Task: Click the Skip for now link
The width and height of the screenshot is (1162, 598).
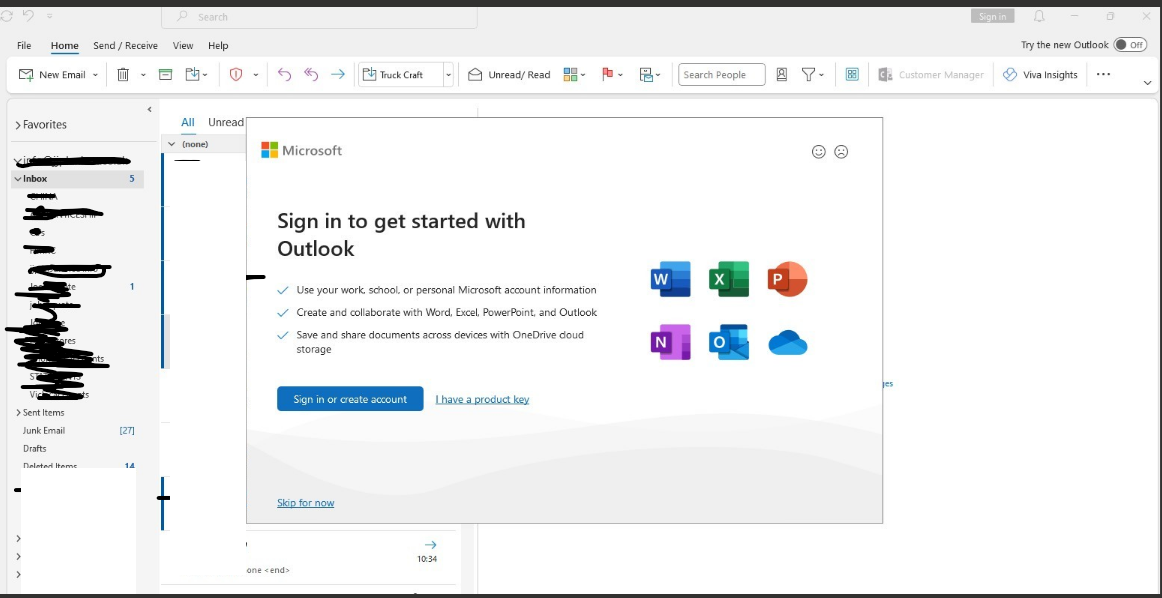Action: (x=305, y=503)
